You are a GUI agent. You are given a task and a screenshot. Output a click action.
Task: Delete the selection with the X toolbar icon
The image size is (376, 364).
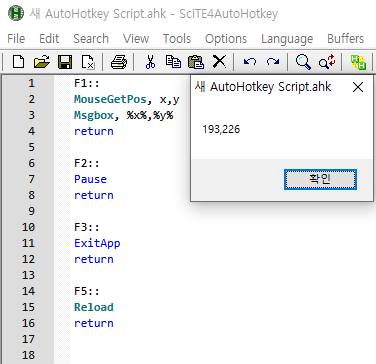(219, 62)
